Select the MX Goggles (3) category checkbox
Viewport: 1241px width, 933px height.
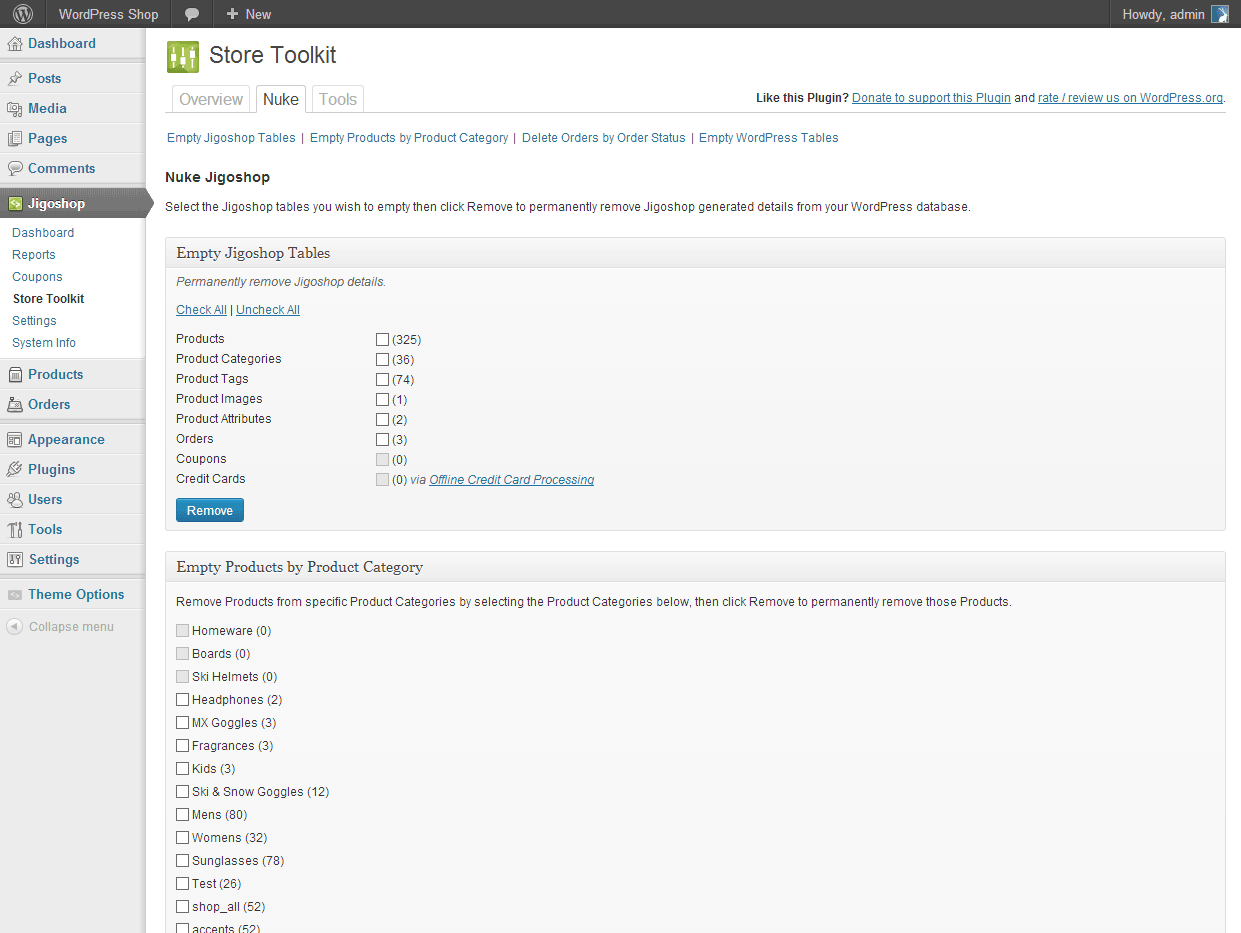pos(182,723)
